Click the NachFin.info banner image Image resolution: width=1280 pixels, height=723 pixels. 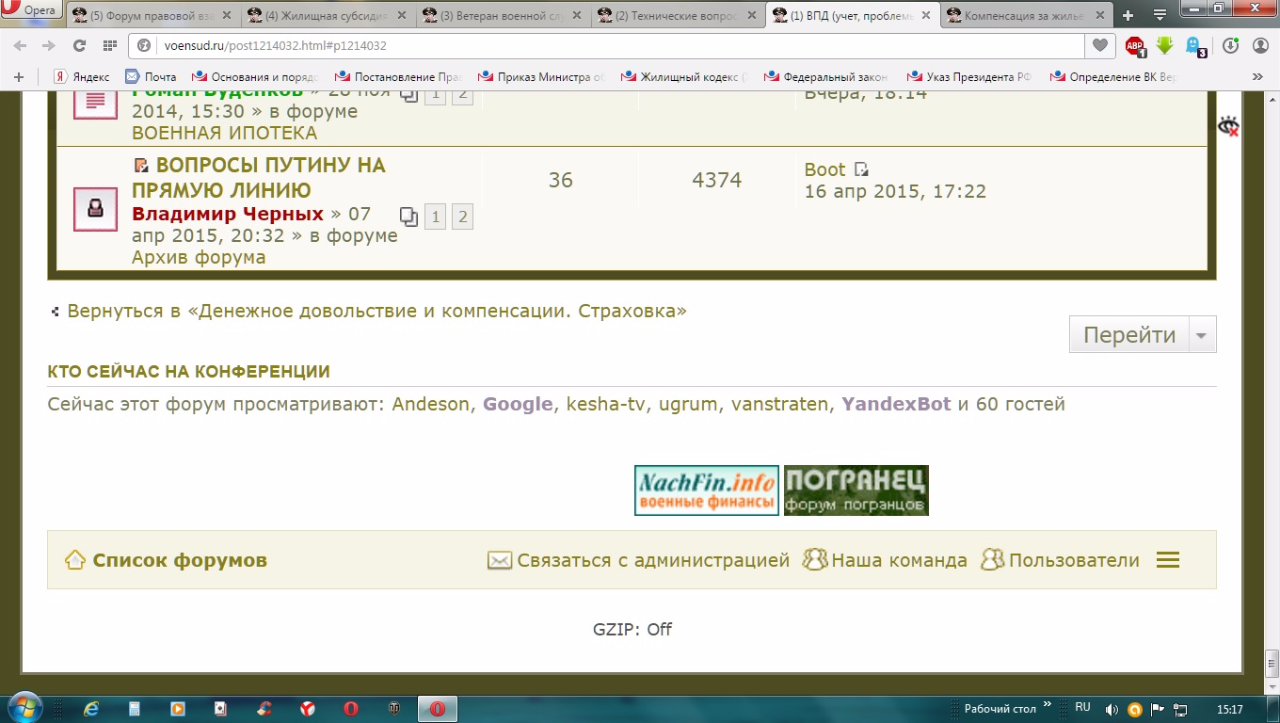click(706, 491)
